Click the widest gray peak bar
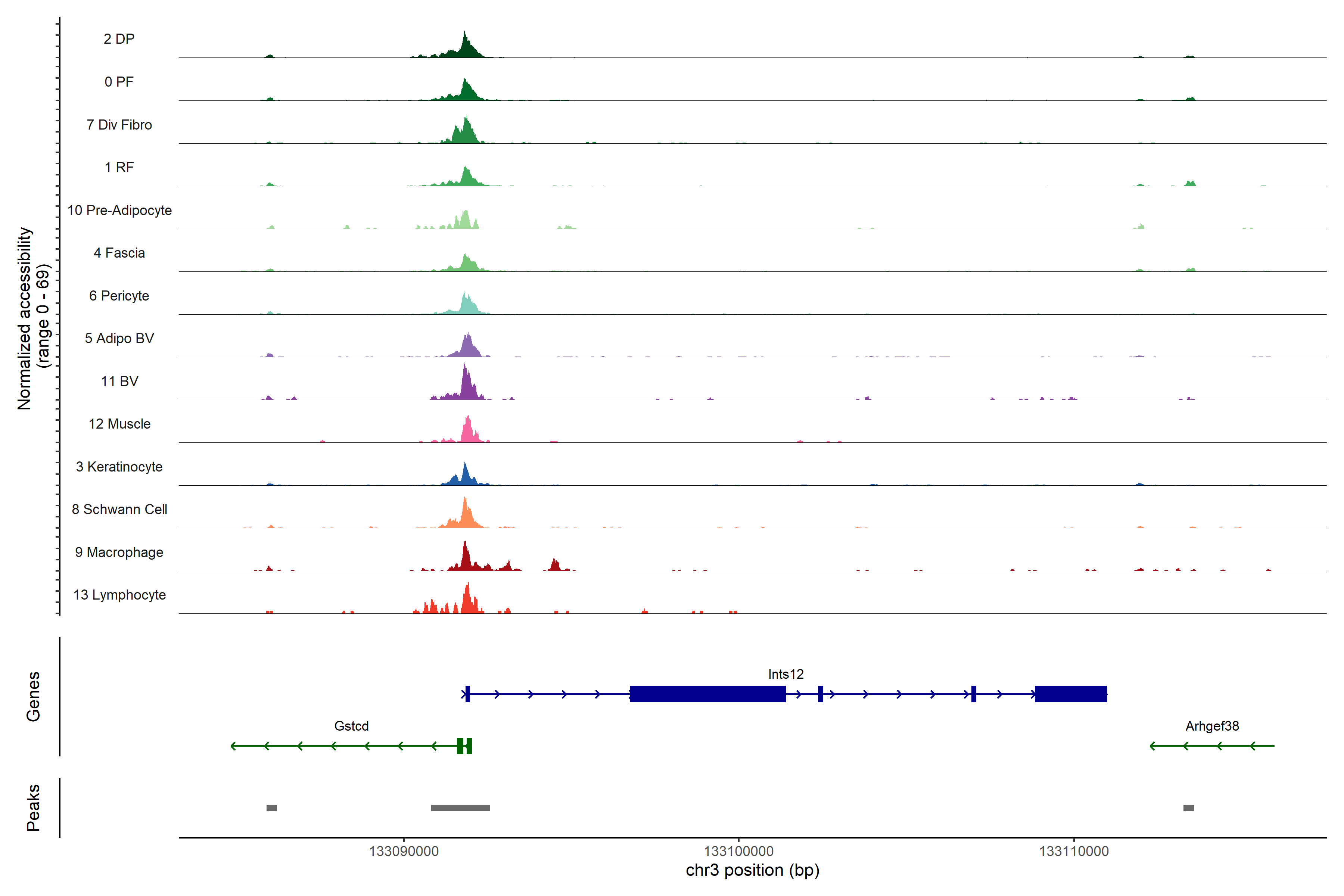1344x896 pixels. point(460,808)
